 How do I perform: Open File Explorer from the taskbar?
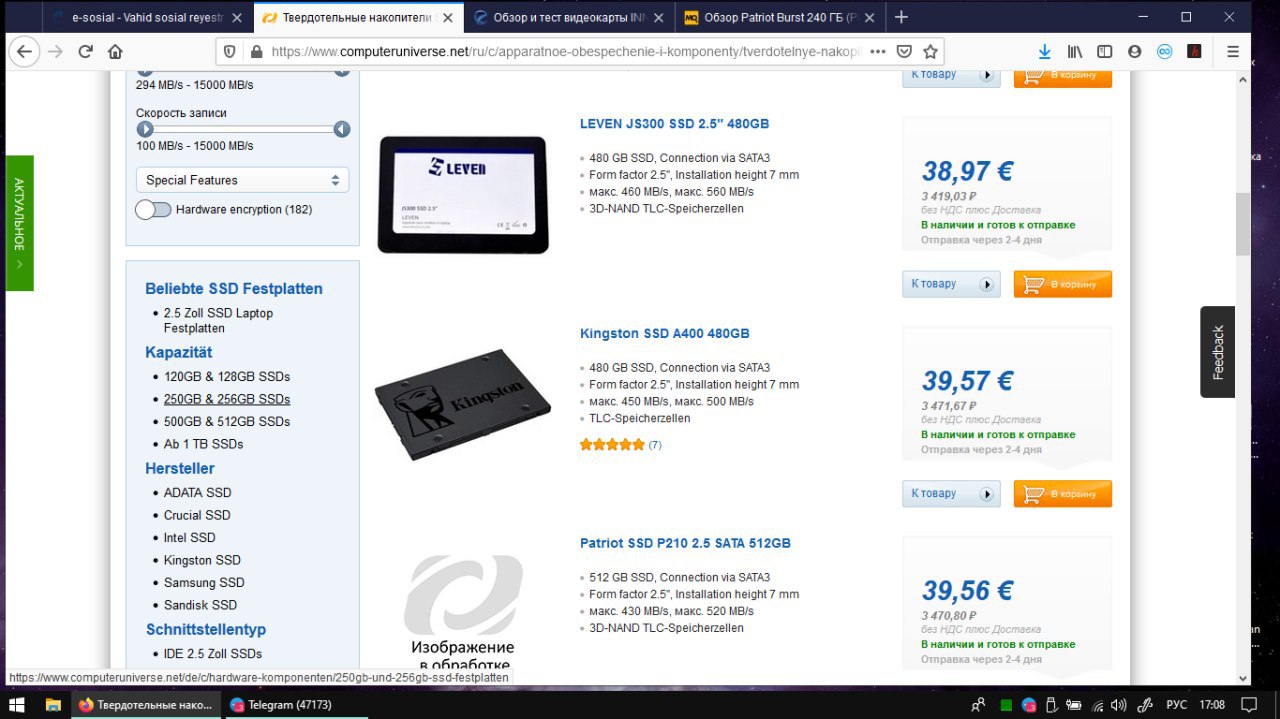[54, 705]
